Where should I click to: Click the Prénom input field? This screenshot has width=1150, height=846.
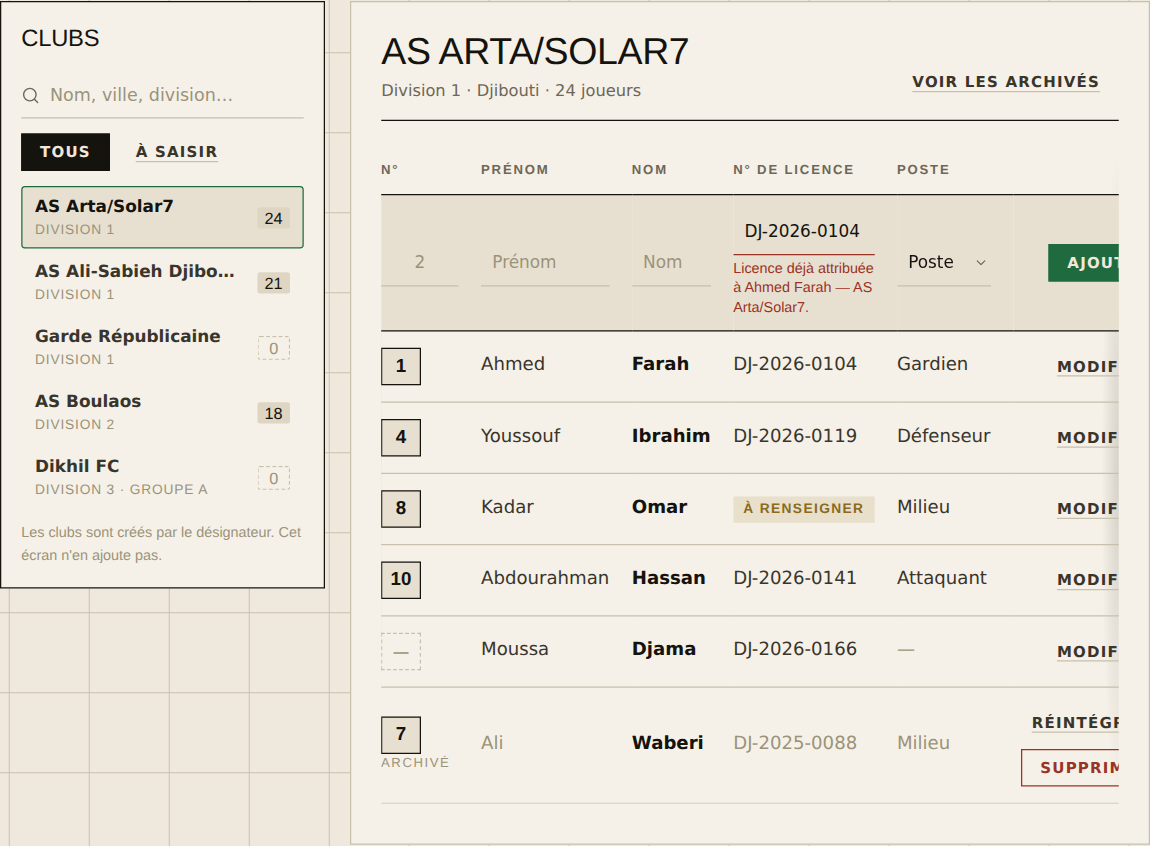tap(545, 262)
